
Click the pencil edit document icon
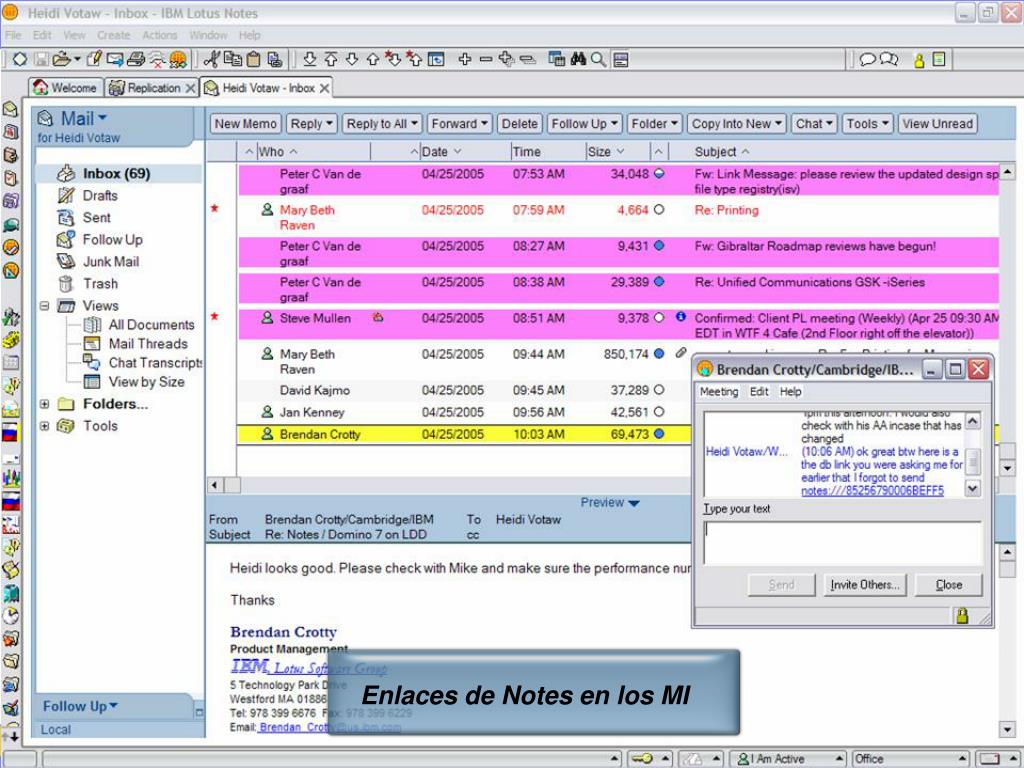click(x=94, y=59)
